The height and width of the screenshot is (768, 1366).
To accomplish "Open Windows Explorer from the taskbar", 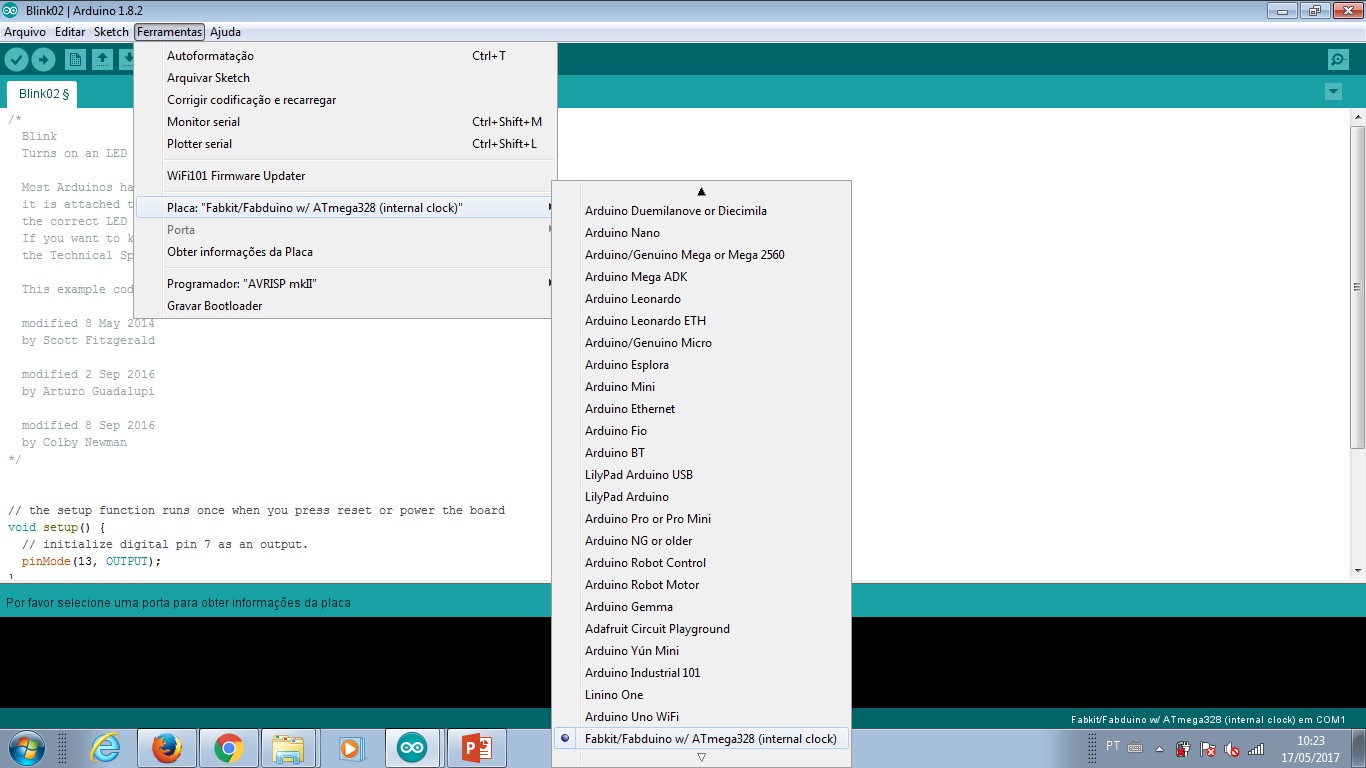I will point(289,748).
